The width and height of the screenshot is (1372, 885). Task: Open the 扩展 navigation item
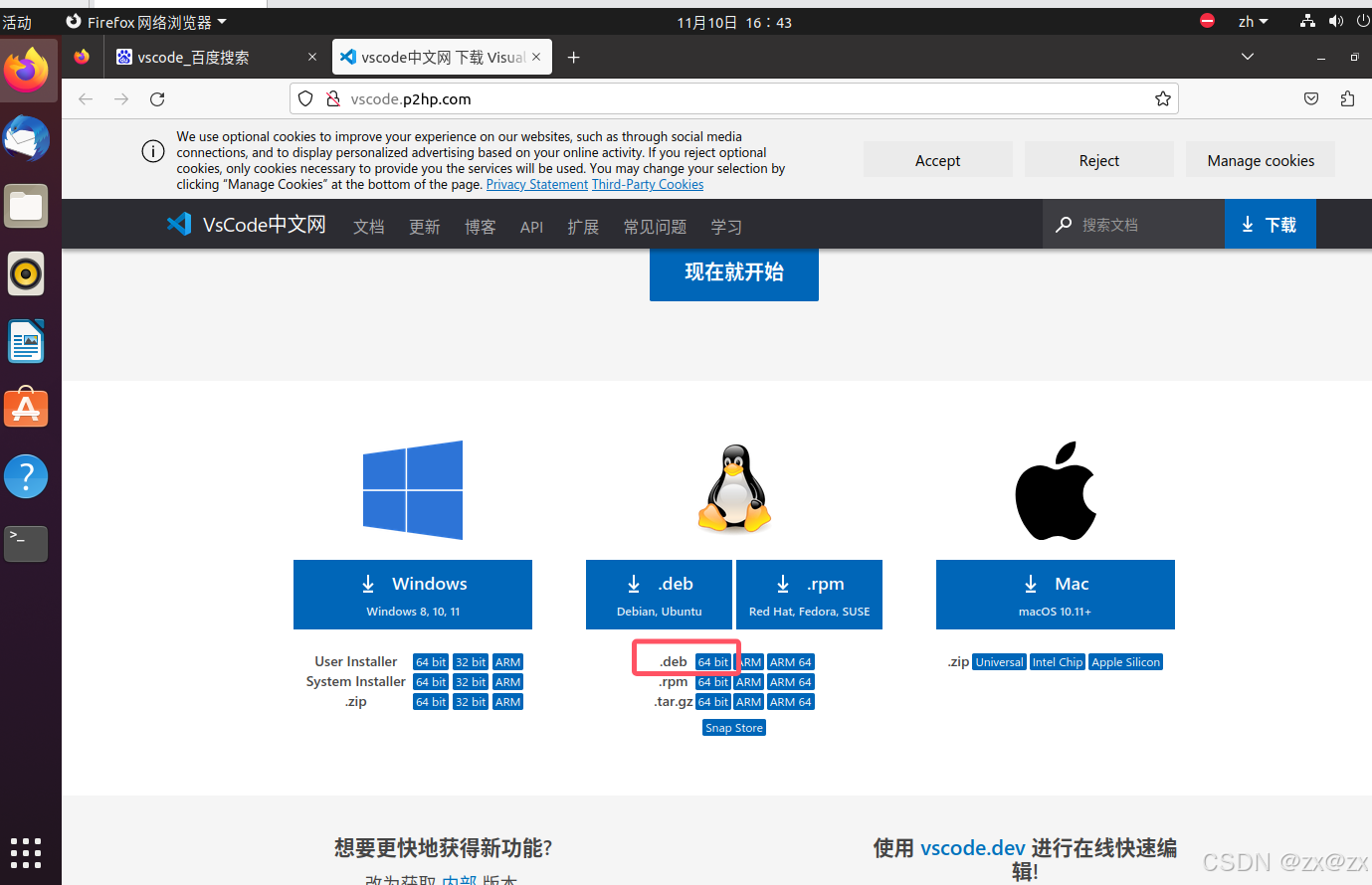coord(583,227)
